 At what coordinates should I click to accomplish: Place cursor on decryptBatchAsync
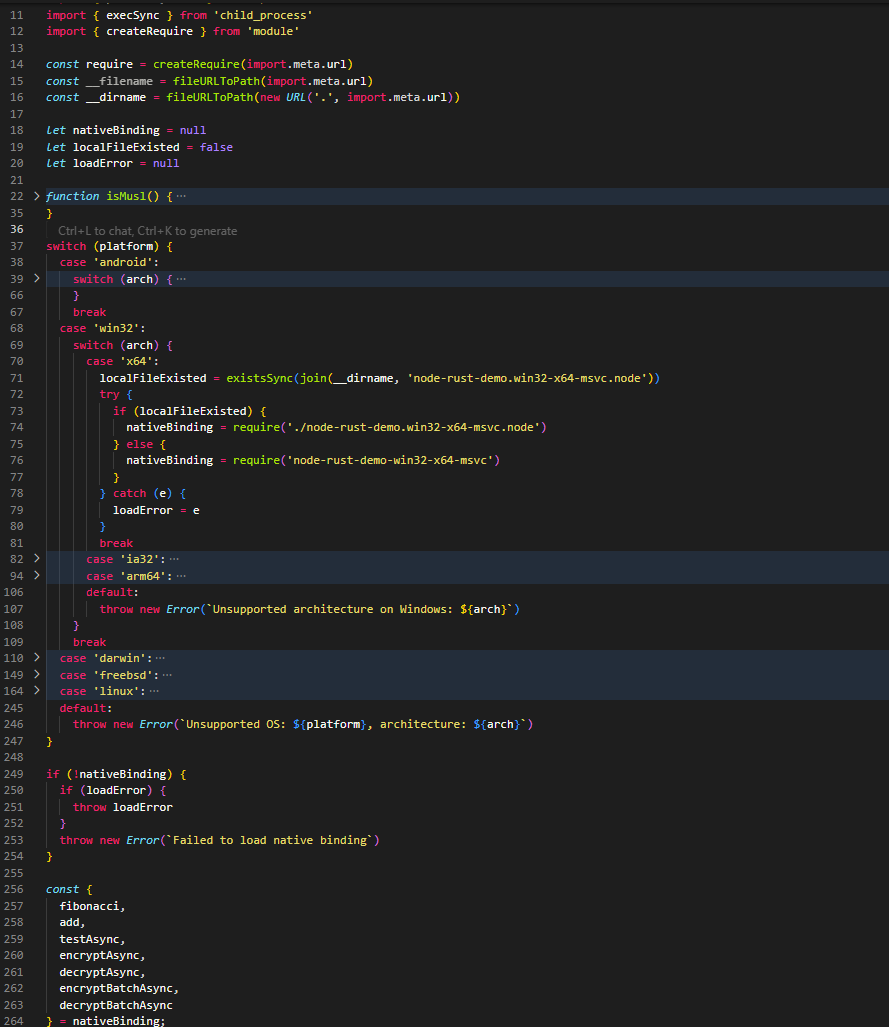(x=116, y=1005)
